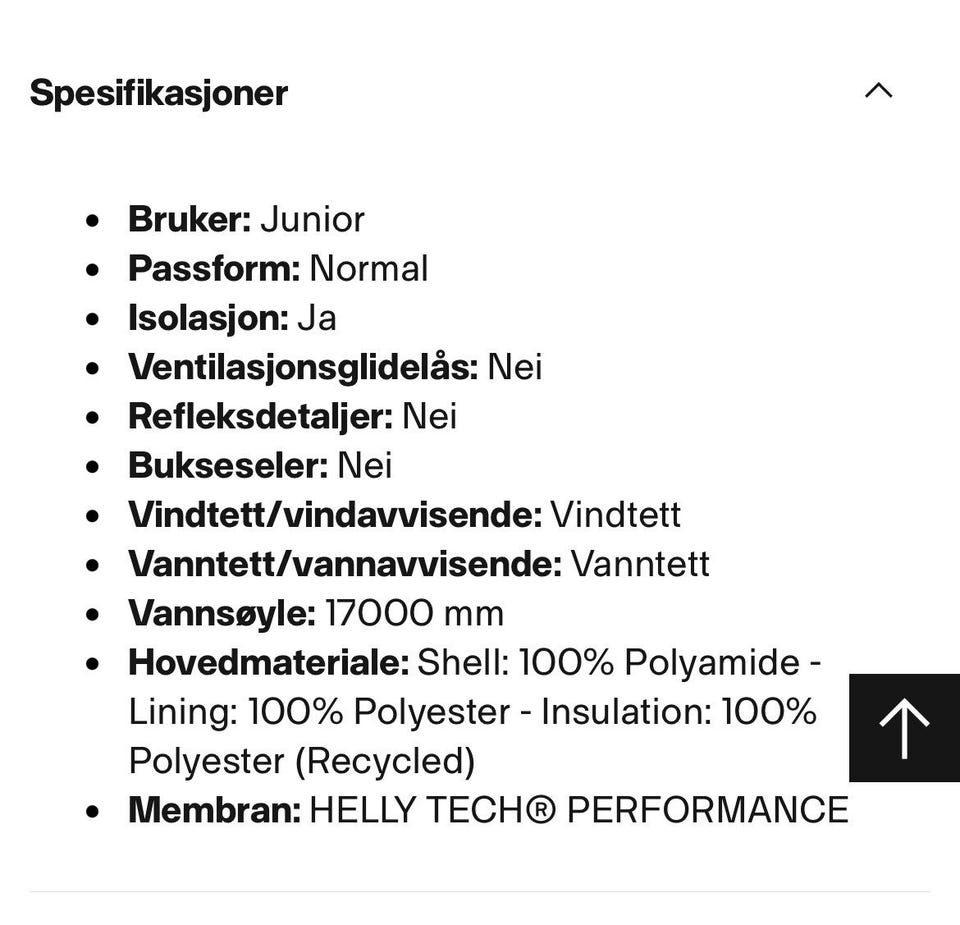The width and height of the screenshot is (960, 925).
Task: Click the Vanntett/vannavvisende label
Action: 344,564
